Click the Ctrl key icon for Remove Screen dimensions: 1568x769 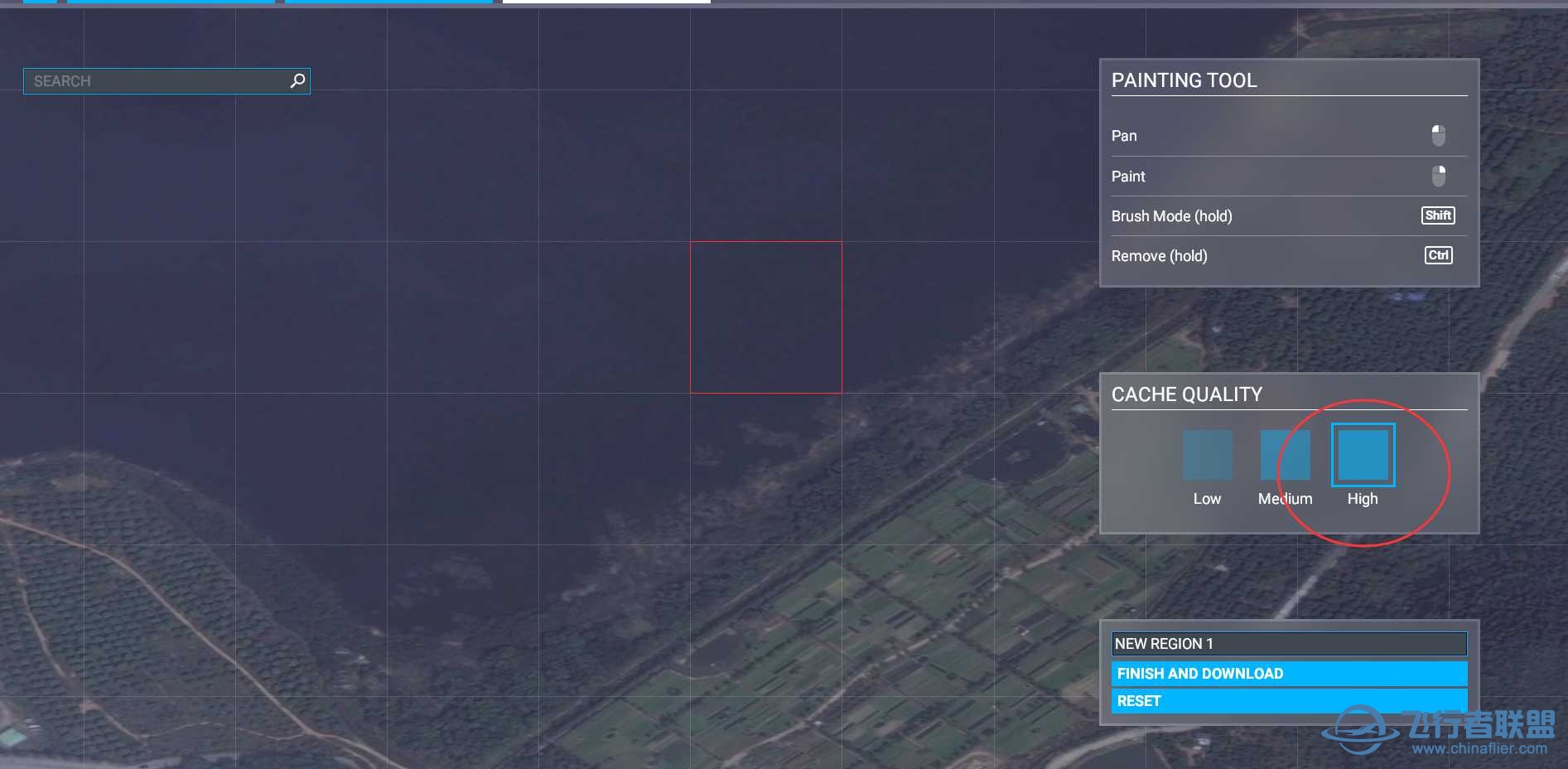(x=1439, y=255)
